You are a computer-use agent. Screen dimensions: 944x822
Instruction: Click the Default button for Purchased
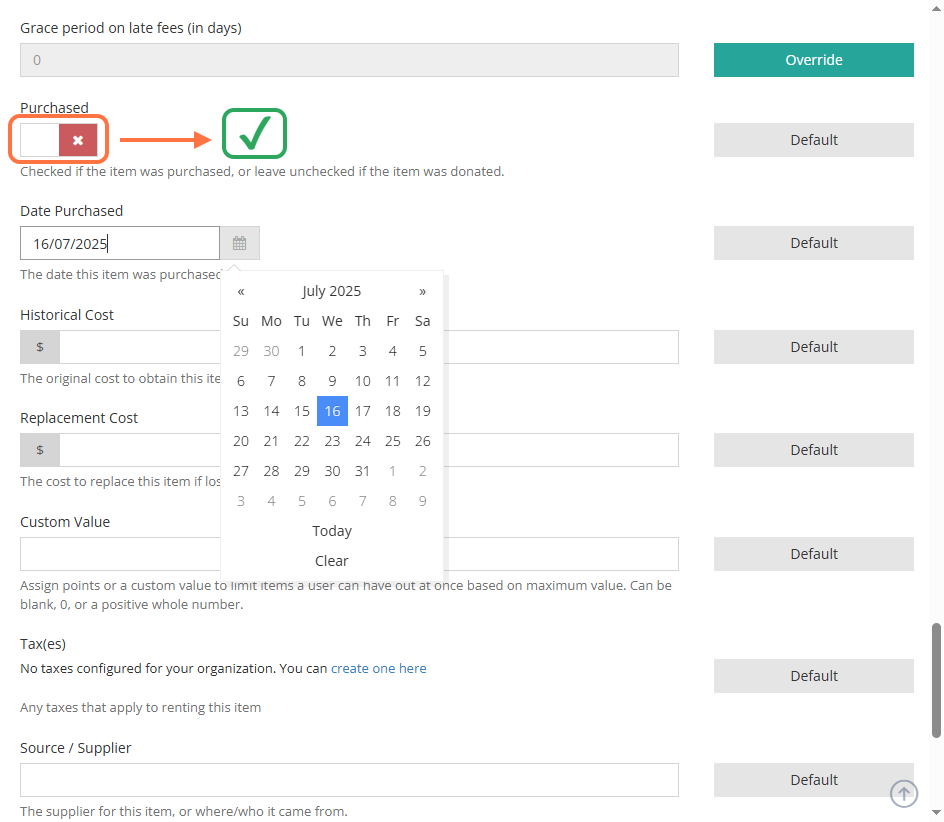tap(813, 140)
